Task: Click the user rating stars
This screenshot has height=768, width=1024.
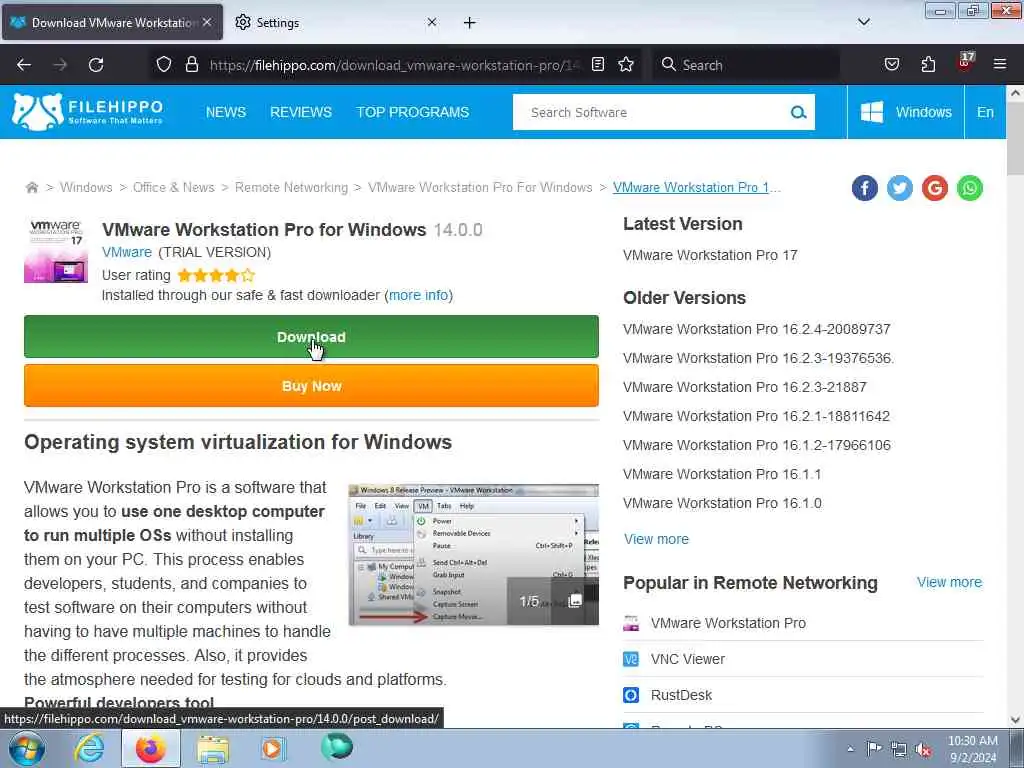Action: tap(216, 275)
